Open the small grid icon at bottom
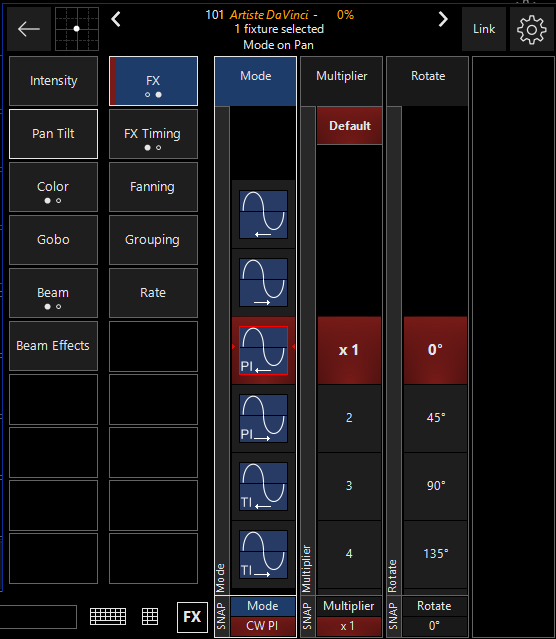 click(150, 616)
